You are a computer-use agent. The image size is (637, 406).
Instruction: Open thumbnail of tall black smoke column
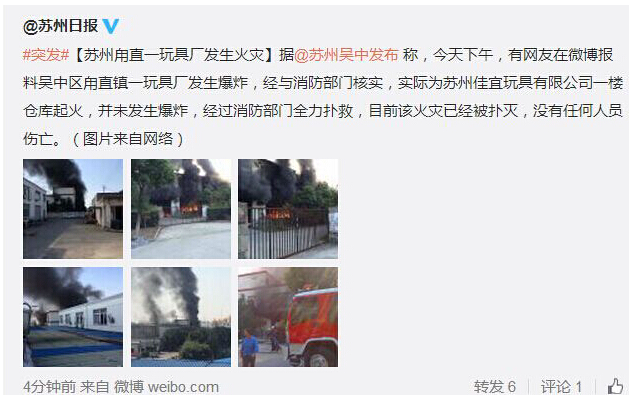[181, 317]
